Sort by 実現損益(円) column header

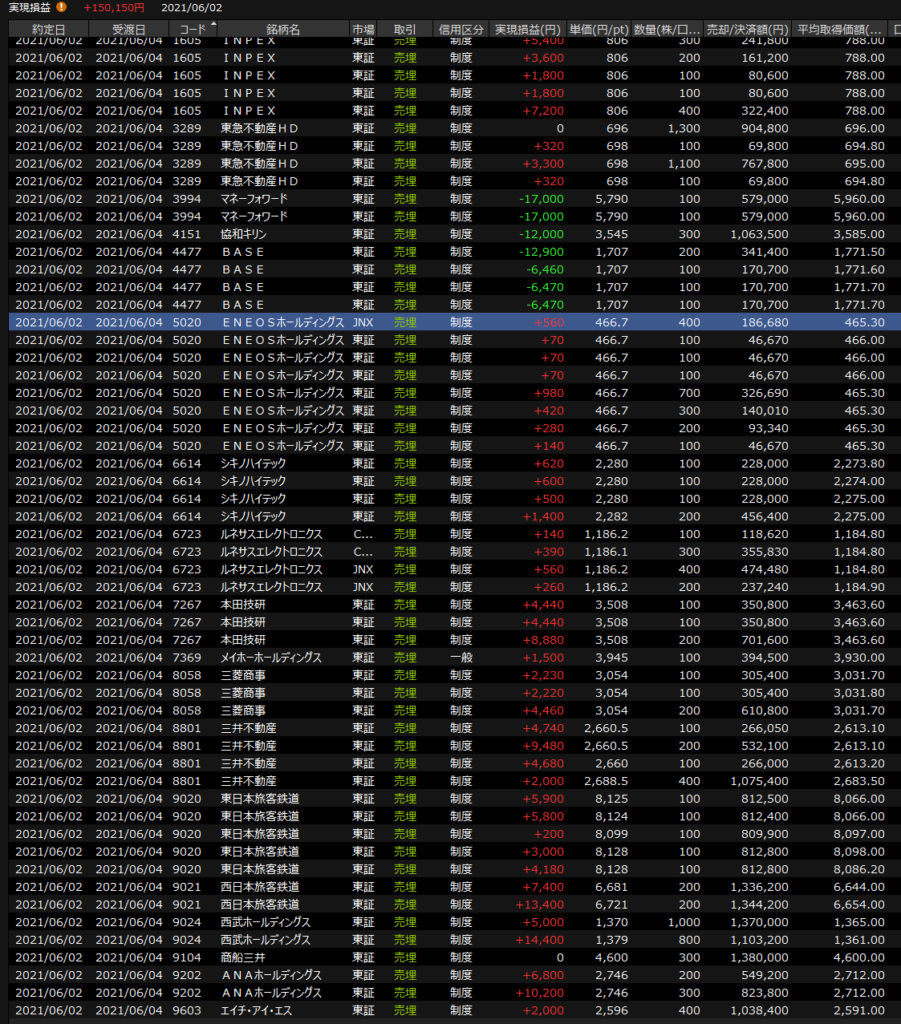(x=529, y=29)
